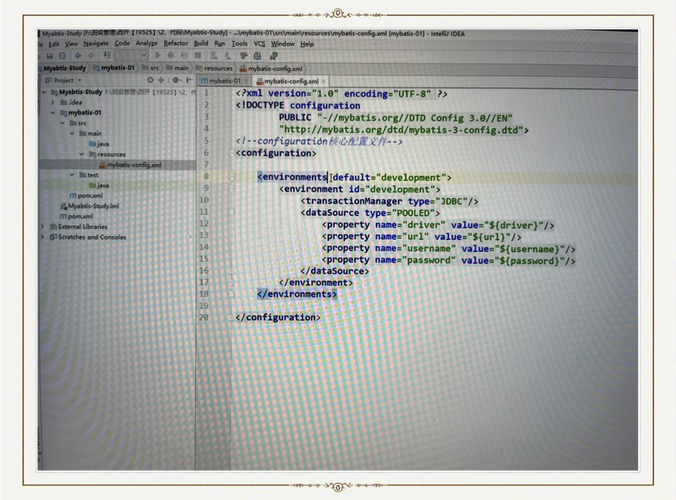This screenshot has height=500, width=676.
Task: Click the locate-file target icon in Project panel
Action: 150,80
